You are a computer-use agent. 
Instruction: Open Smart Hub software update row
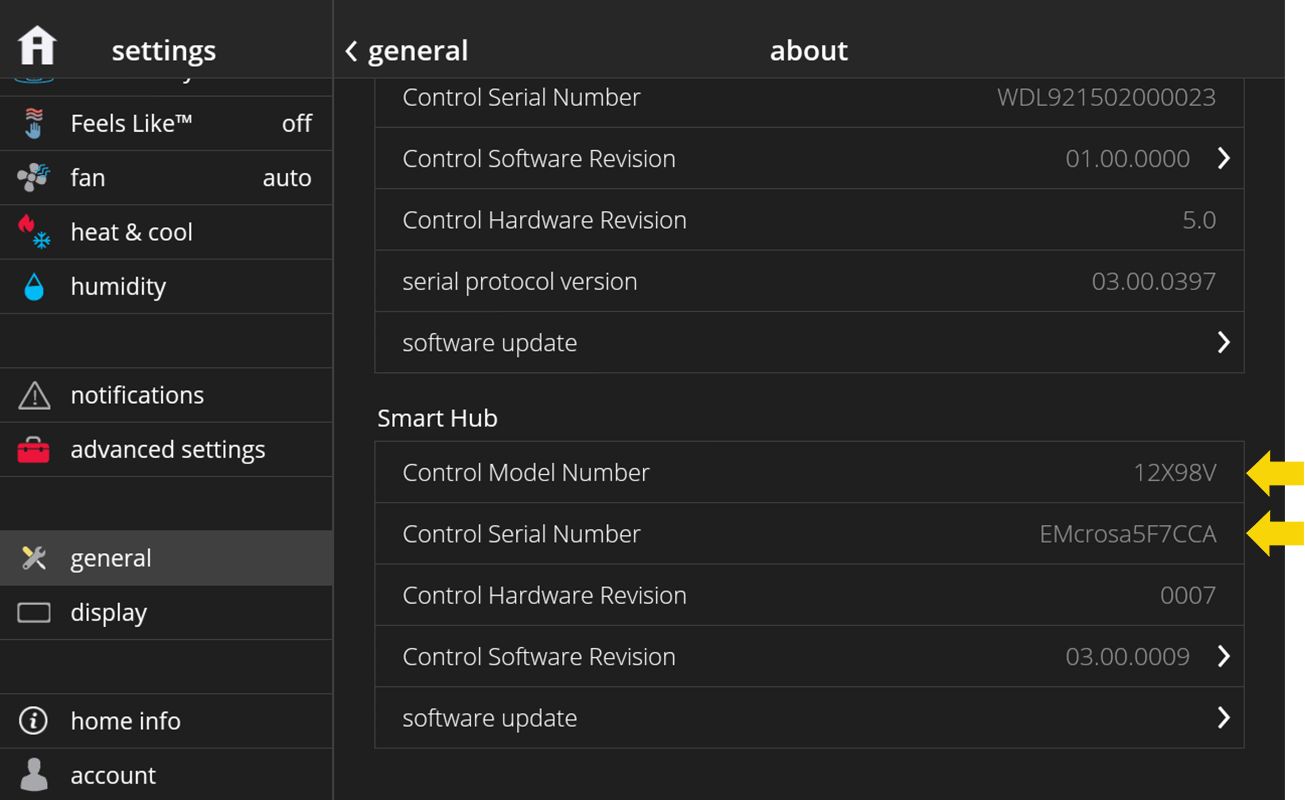coord(808,718)
